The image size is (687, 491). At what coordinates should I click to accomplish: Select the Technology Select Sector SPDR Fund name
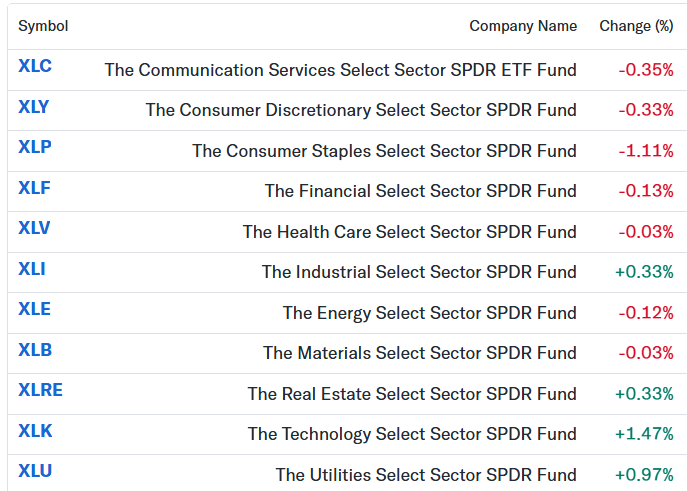pyautogui.click(x=412, y=434)
